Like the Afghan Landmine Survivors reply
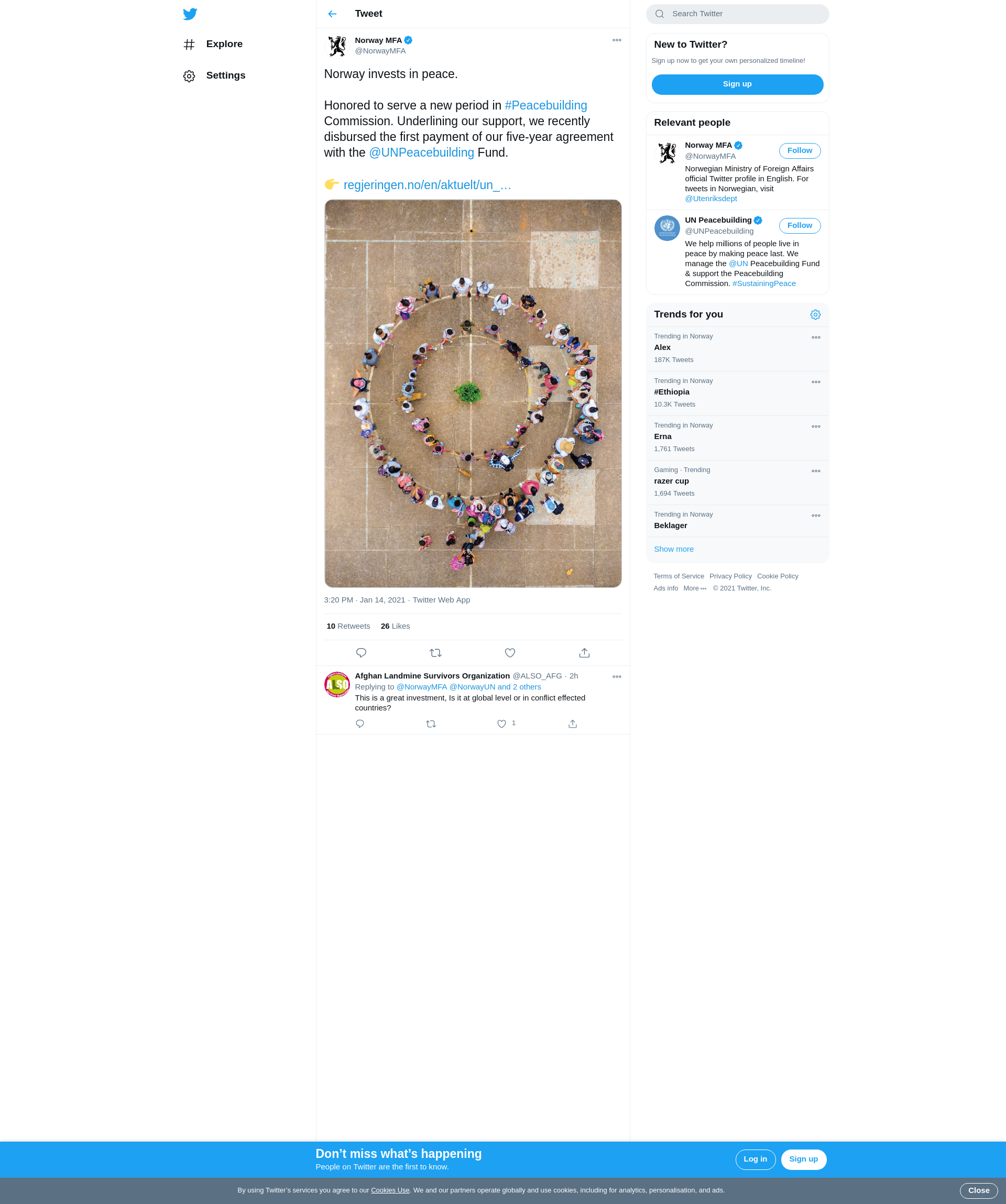1006x1204 pixels. (x=501, y=724)
